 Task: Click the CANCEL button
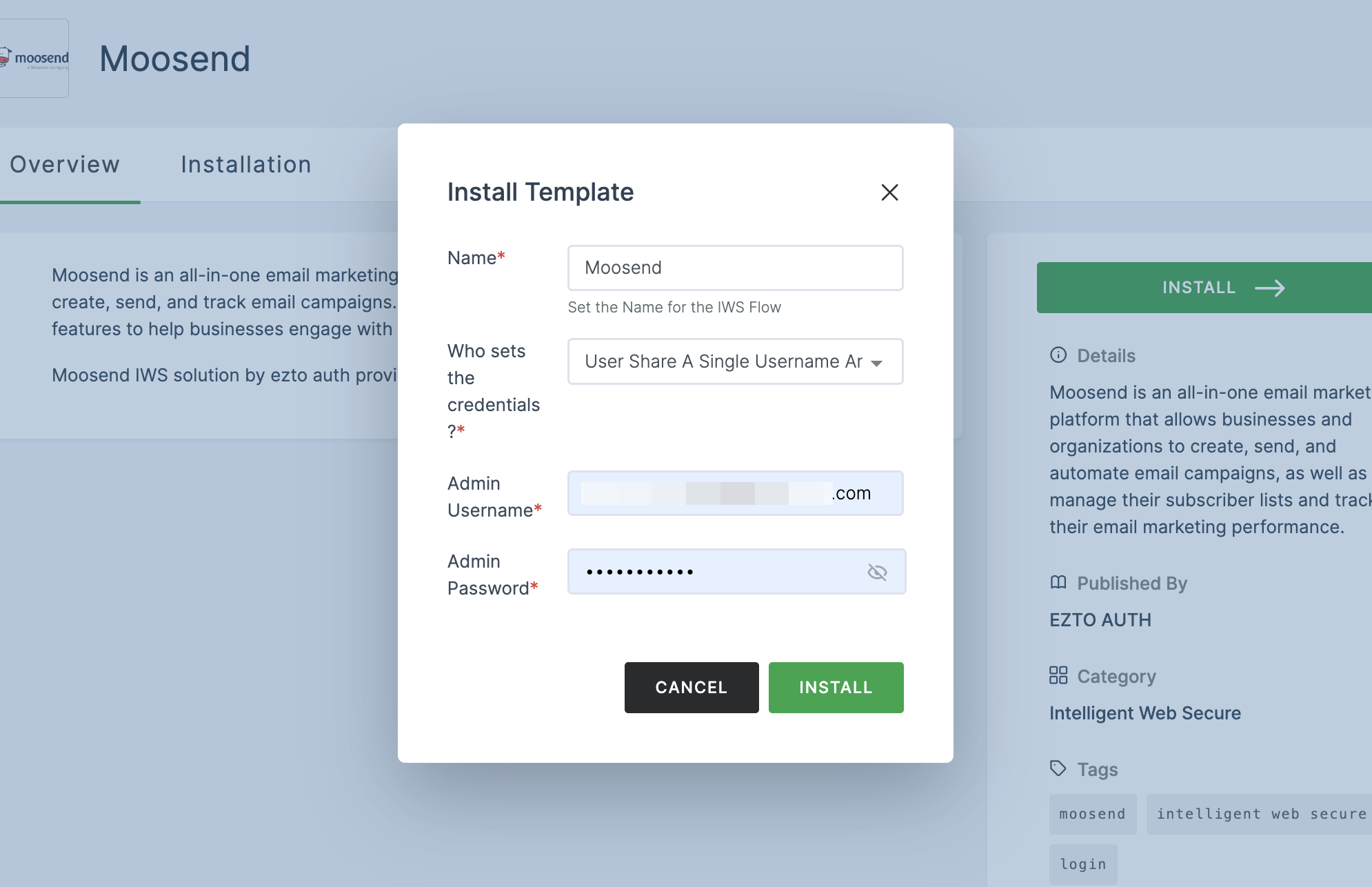point(691,687)
